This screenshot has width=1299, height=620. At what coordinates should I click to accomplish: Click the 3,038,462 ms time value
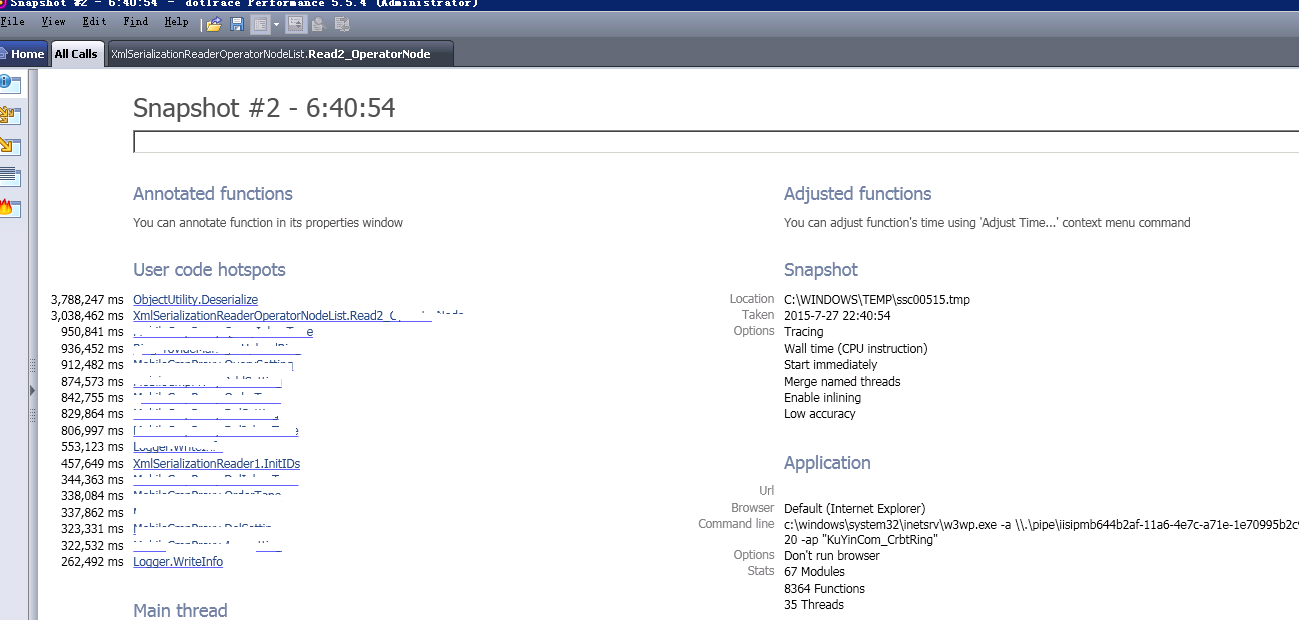88,316
